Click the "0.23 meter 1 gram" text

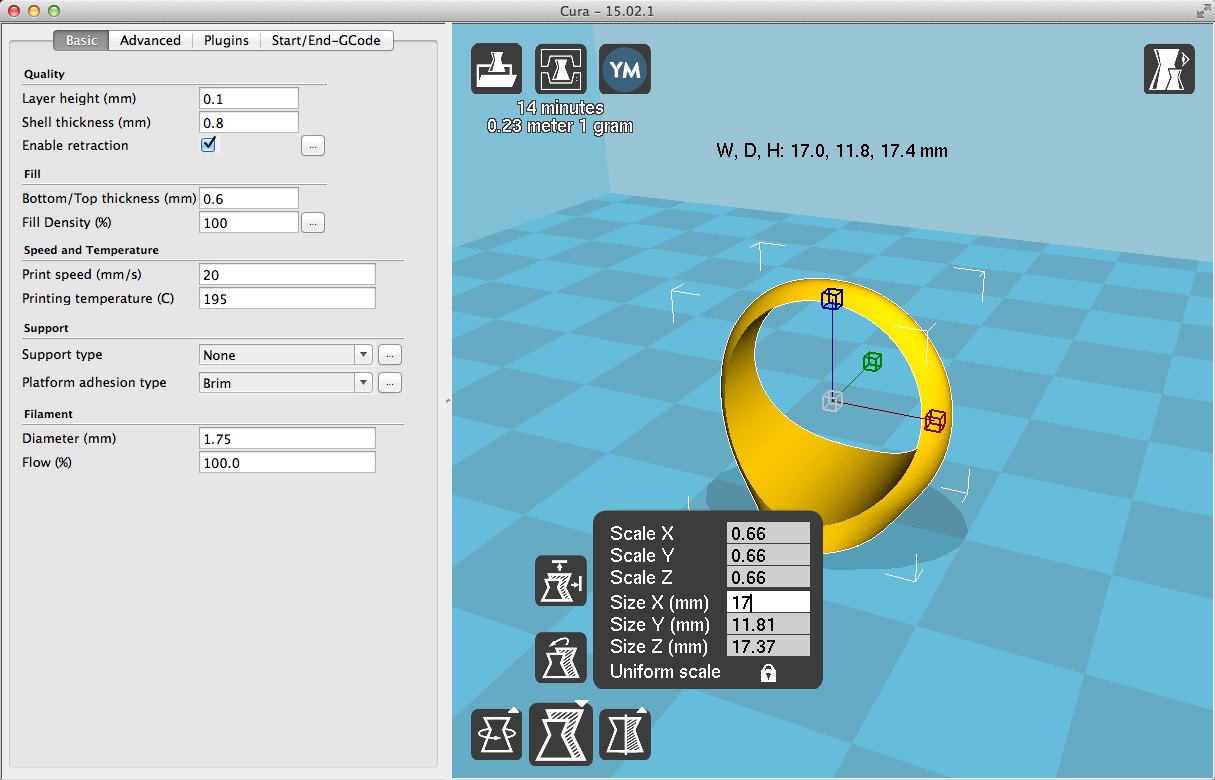560,127
